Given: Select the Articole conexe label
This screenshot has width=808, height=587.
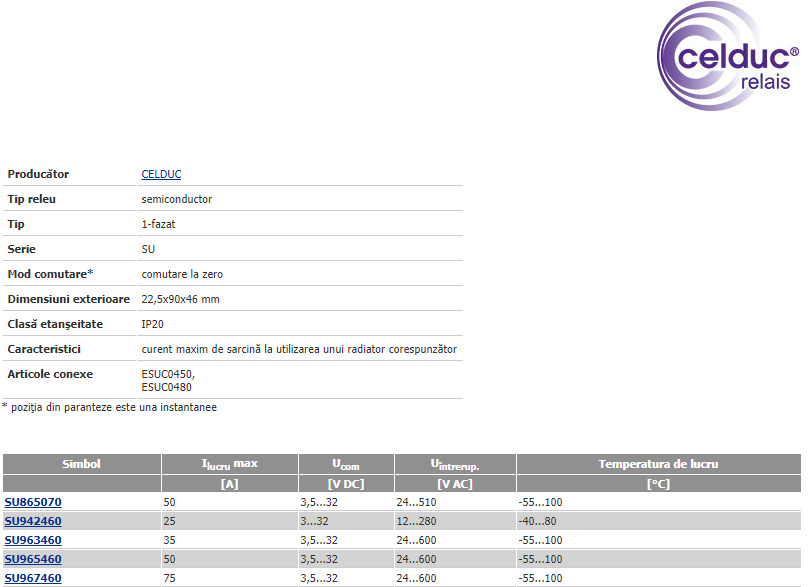Looking at the screenshot, I should 50,374.
